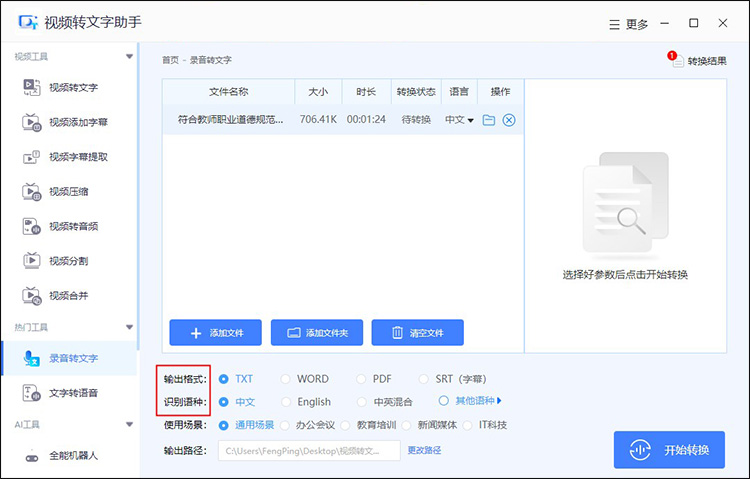
Task: Click the 录音转文字 microphone icon
Action: coord(32,358)
